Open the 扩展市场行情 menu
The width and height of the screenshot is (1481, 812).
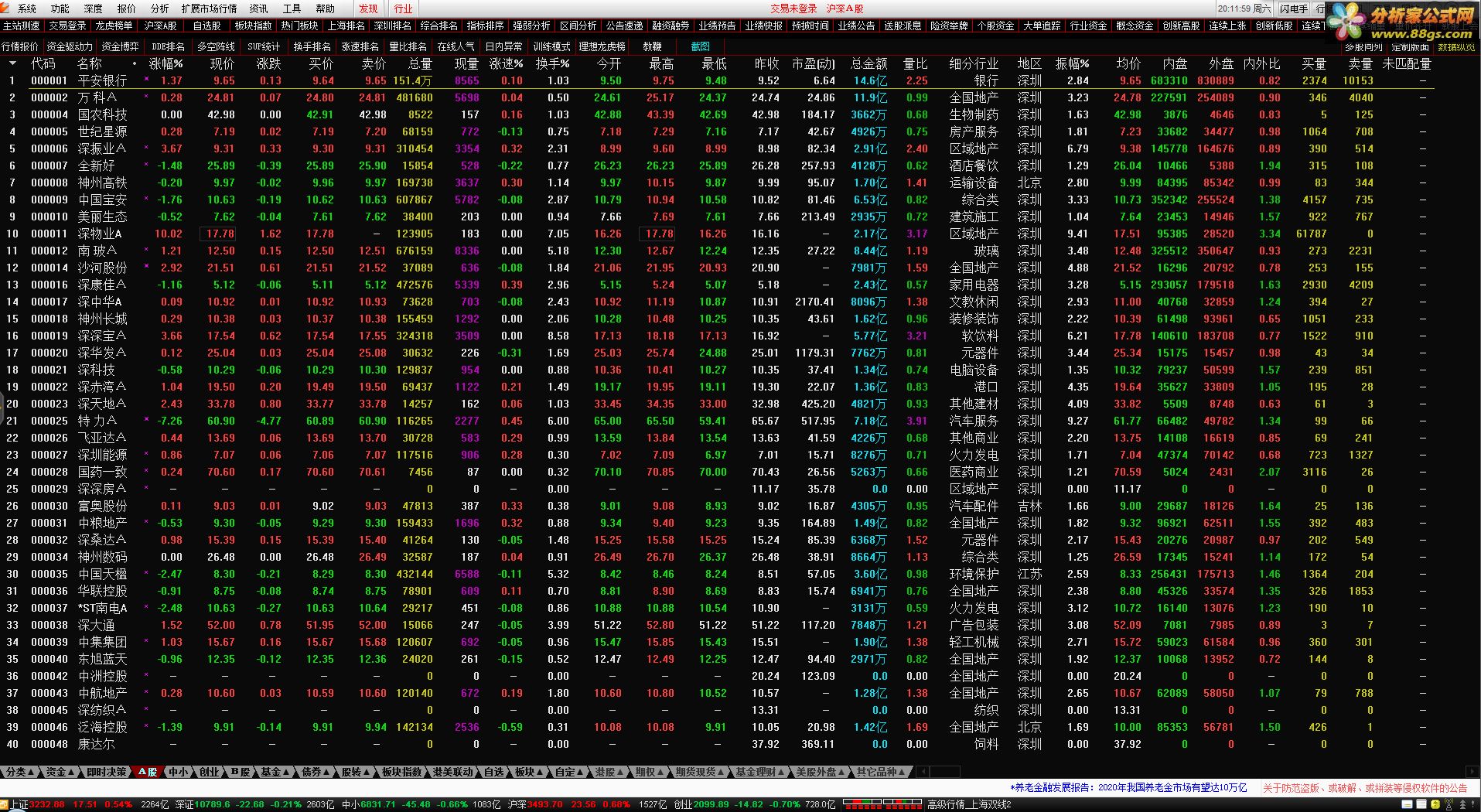[209, 9]
